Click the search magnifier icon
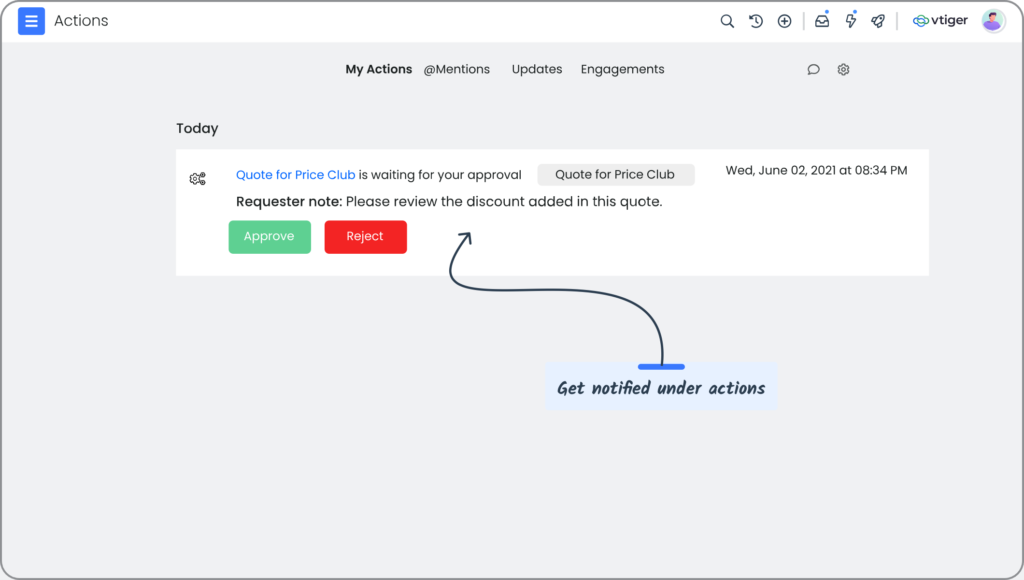Image resolution: width=1024 pixels, height=580 pixels. 727,21
